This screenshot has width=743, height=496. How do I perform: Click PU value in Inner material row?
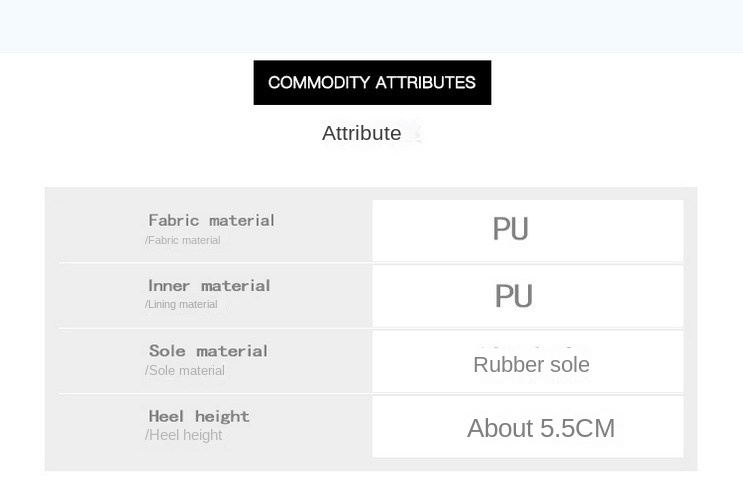point(513,296)
